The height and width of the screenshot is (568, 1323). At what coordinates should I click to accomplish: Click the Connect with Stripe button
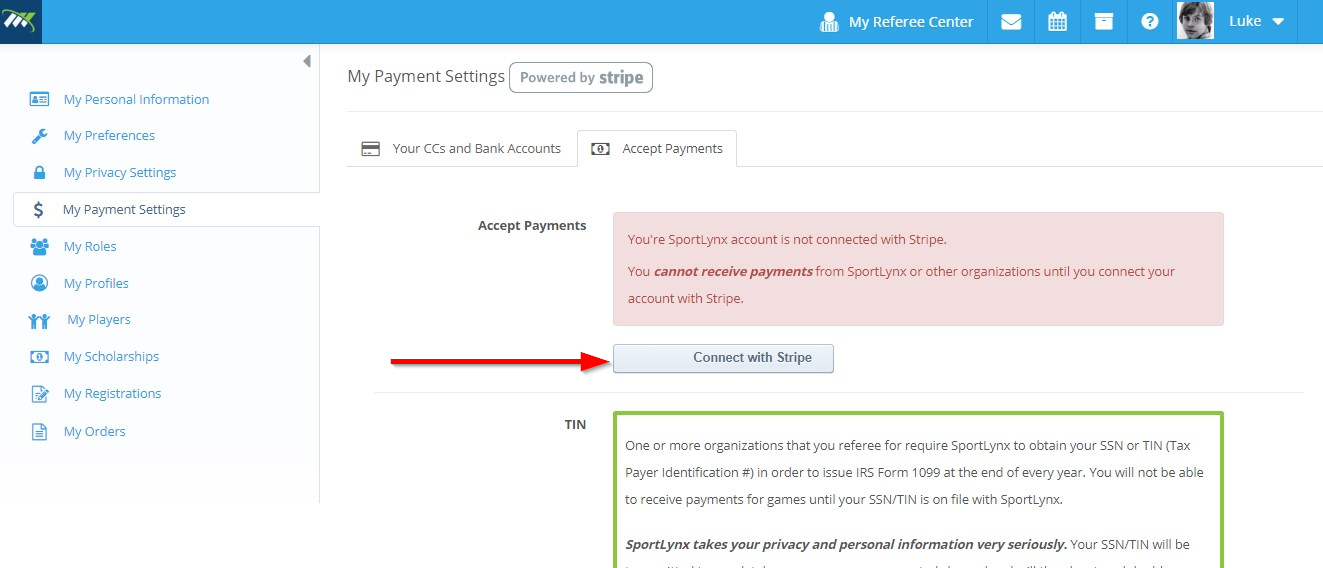[x=723, y=358]
